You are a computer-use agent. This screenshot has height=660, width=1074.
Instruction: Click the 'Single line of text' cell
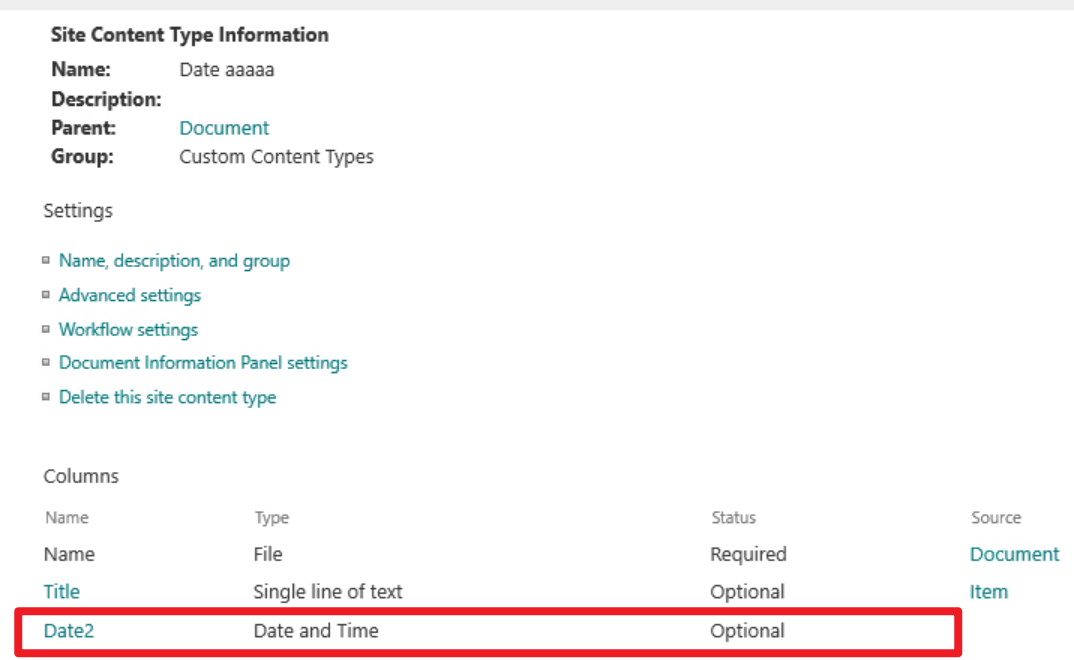327,592
